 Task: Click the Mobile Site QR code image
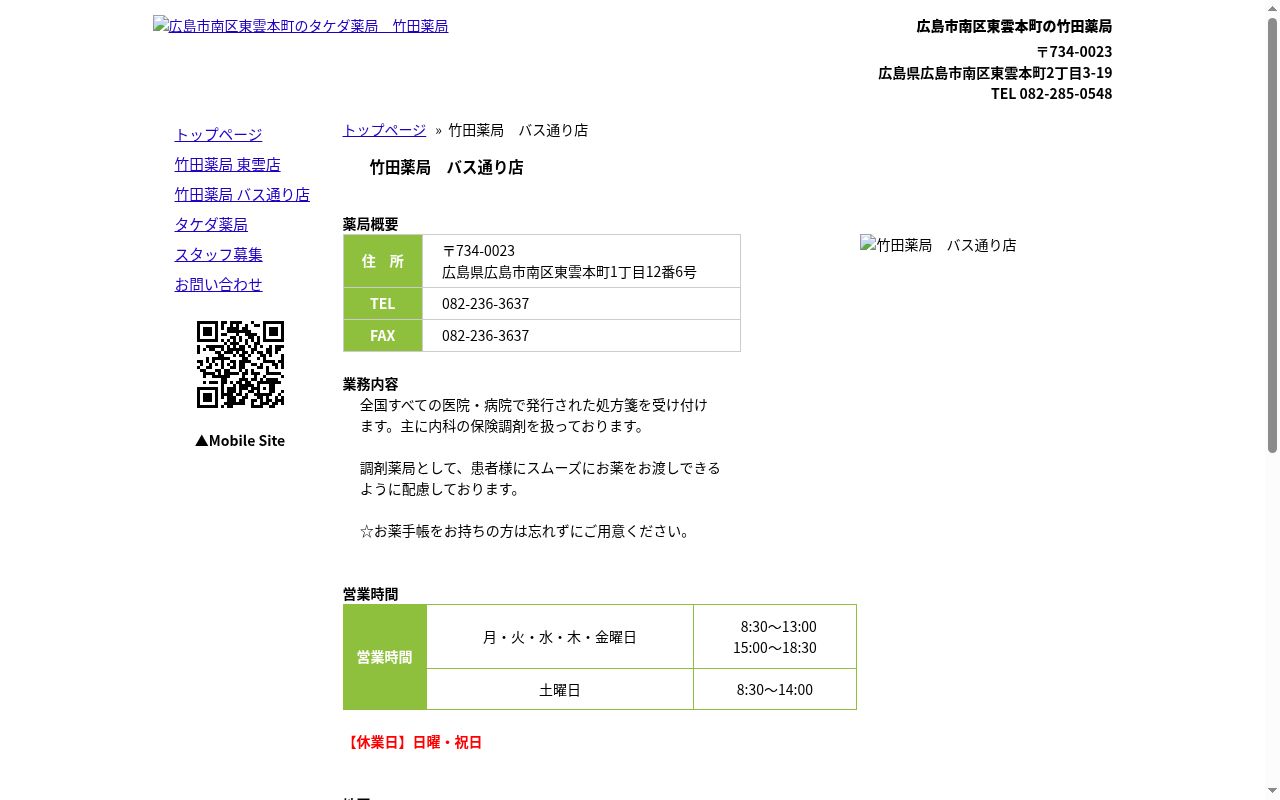pyautogui.click(x=240, y=365)
